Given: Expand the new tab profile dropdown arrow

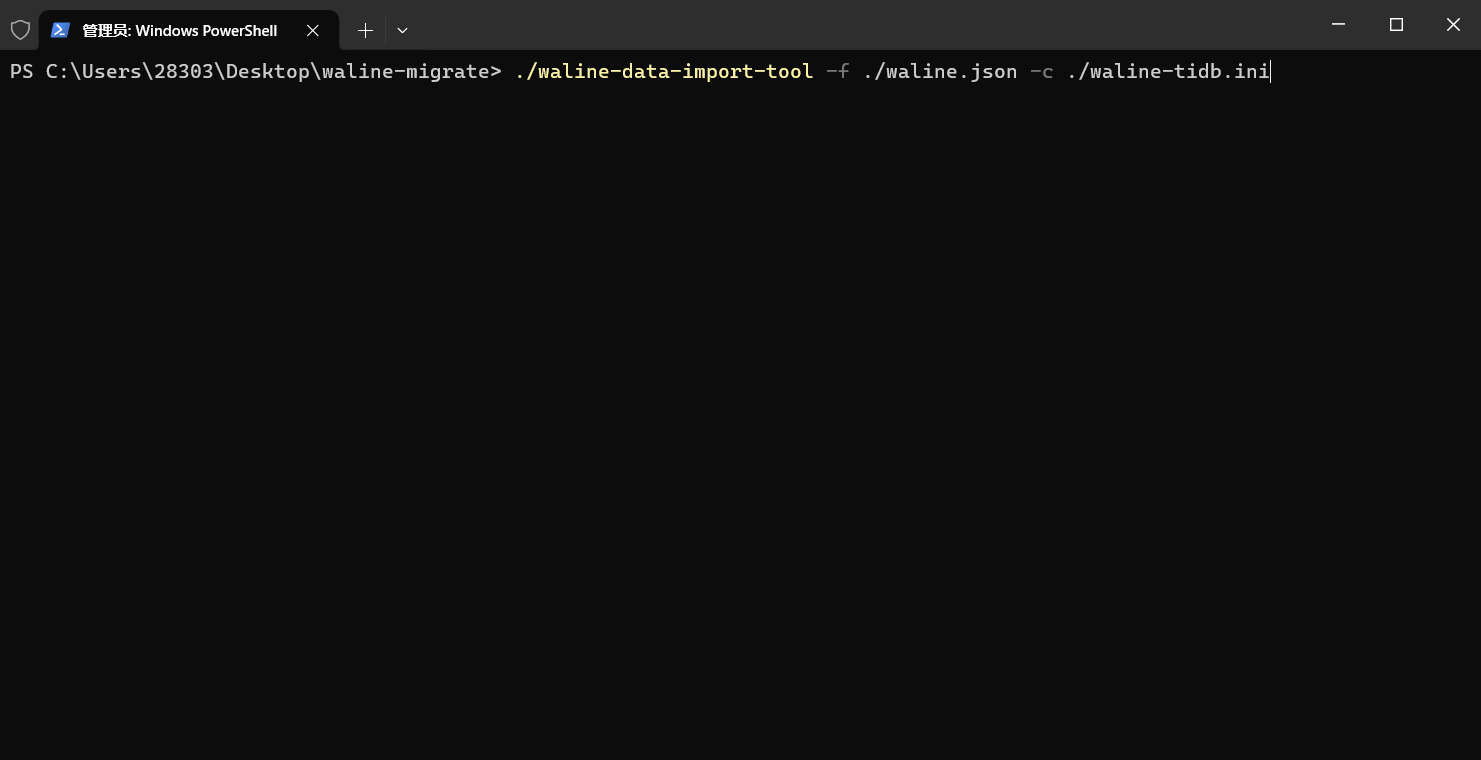Looking at the screenshot, I should pyautogui.click(x=402, y=30).
